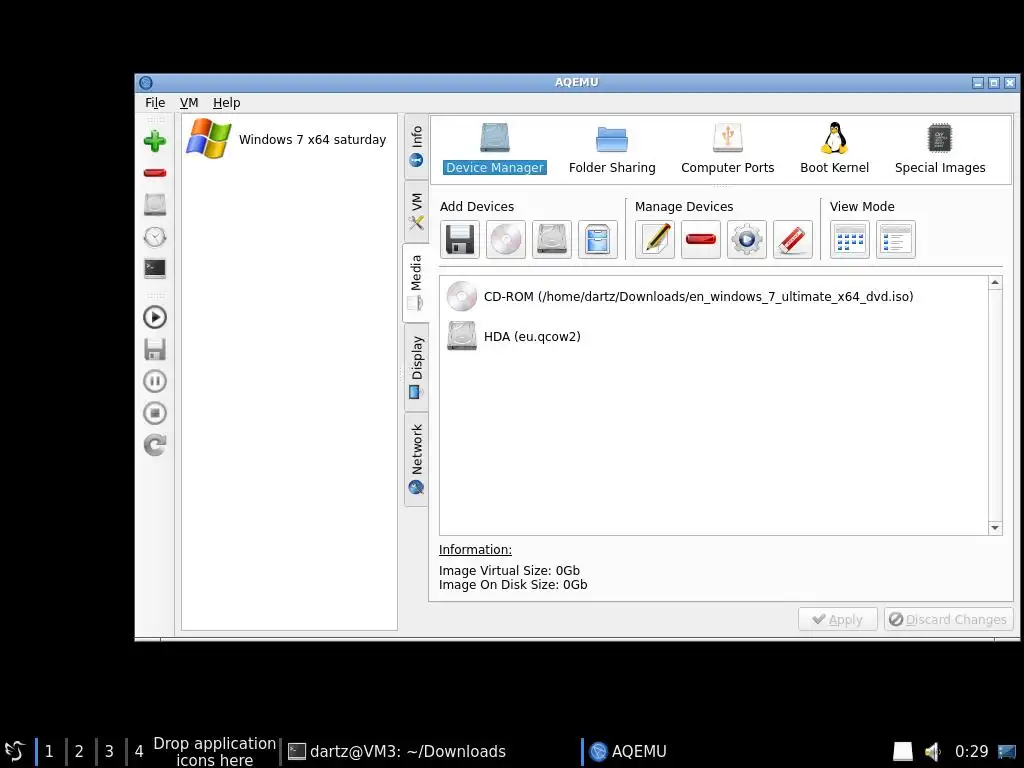Open the VM menu
The height and width of the screenshot is (768, 1024).
point(189,103)
